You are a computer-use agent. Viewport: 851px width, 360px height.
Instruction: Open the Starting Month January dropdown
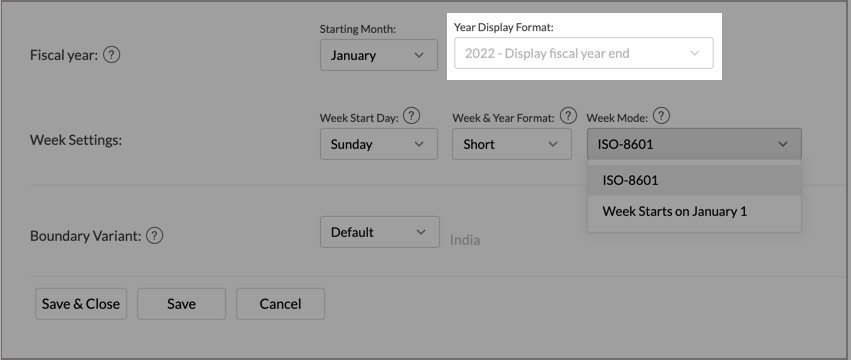[x=379, y=55]
